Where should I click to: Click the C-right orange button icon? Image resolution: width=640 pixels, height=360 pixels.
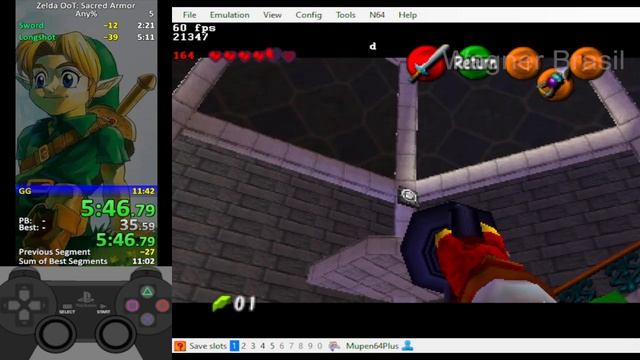[x=586, y=62]
